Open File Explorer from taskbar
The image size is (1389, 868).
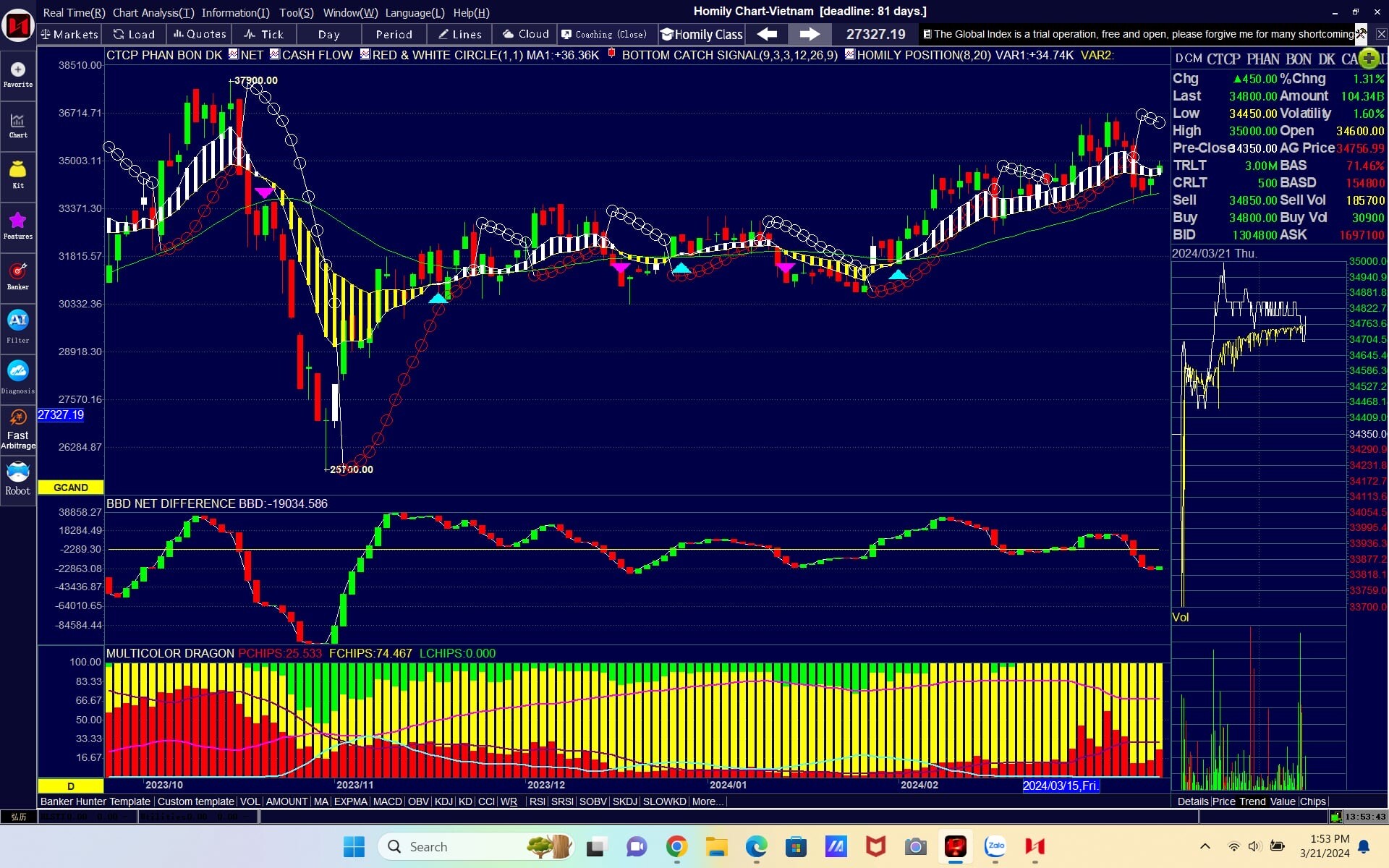click(x=716, y=846)
